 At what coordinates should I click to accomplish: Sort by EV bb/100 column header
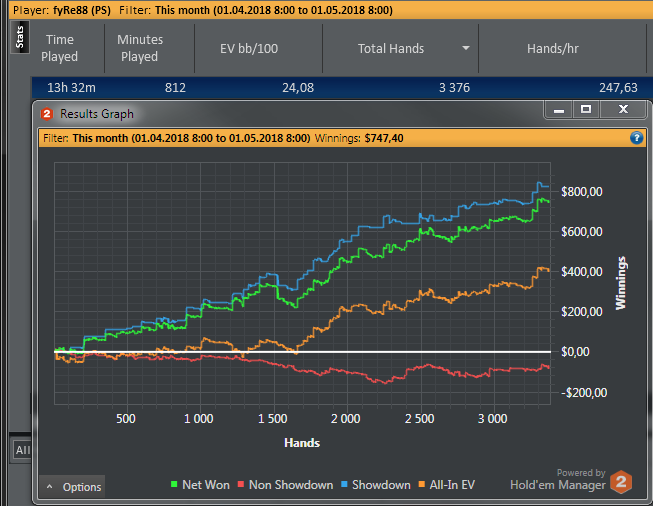pos(249,49)
